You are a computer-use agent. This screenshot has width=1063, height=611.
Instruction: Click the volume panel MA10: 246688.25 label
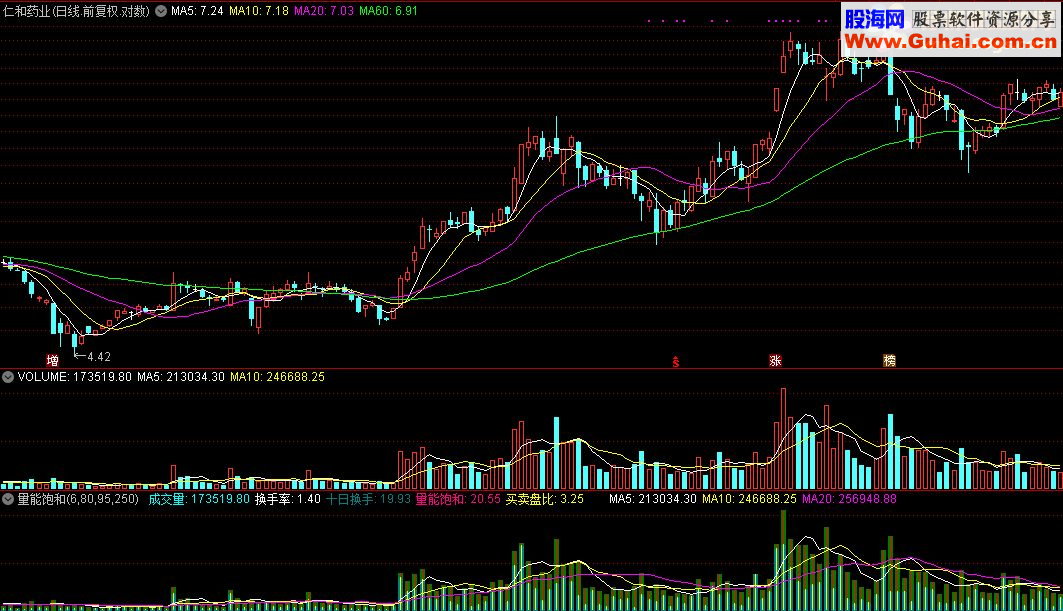pos(277,377)
